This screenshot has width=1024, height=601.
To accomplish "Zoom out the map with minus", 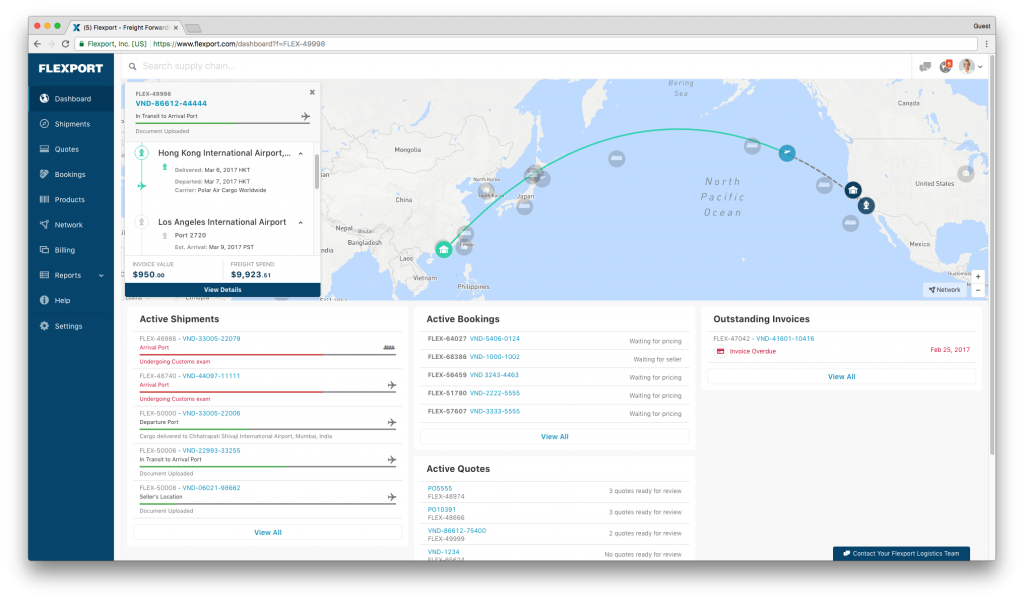I will tap(978, 290).
